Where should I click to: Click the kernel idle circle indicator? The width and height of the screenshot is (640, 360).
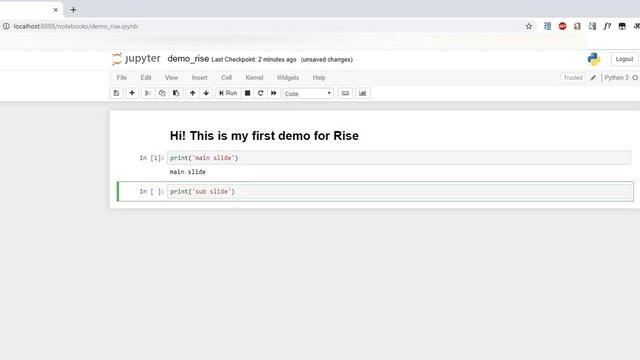click(x=635, y=78)
